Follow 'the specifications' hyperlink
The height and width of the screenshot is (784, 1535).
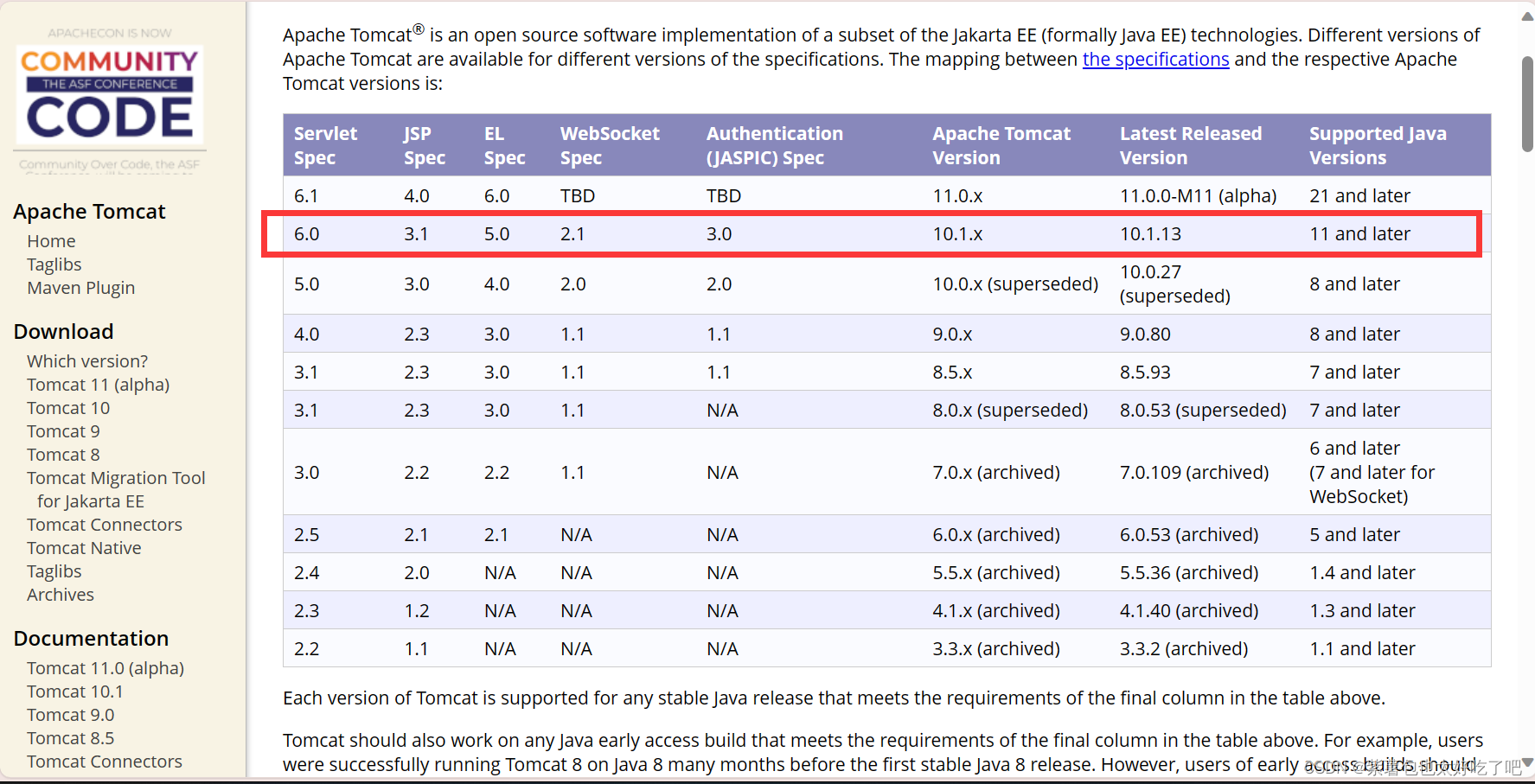point(1155,59)
